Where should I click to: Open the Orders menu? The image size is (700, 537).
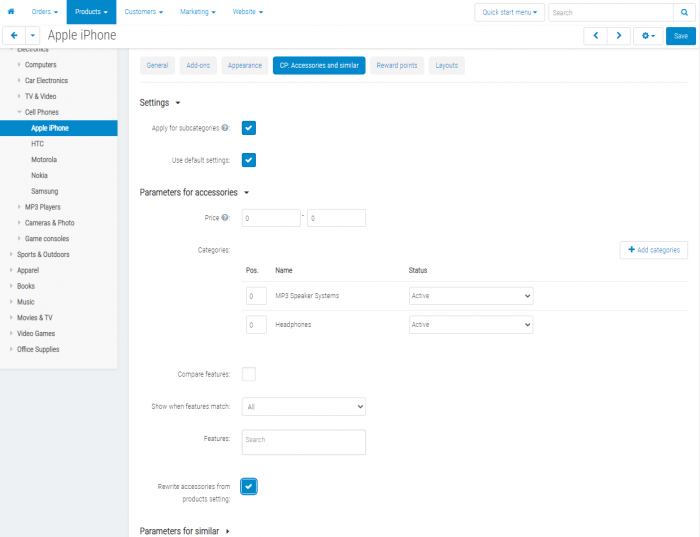point(45,12)
